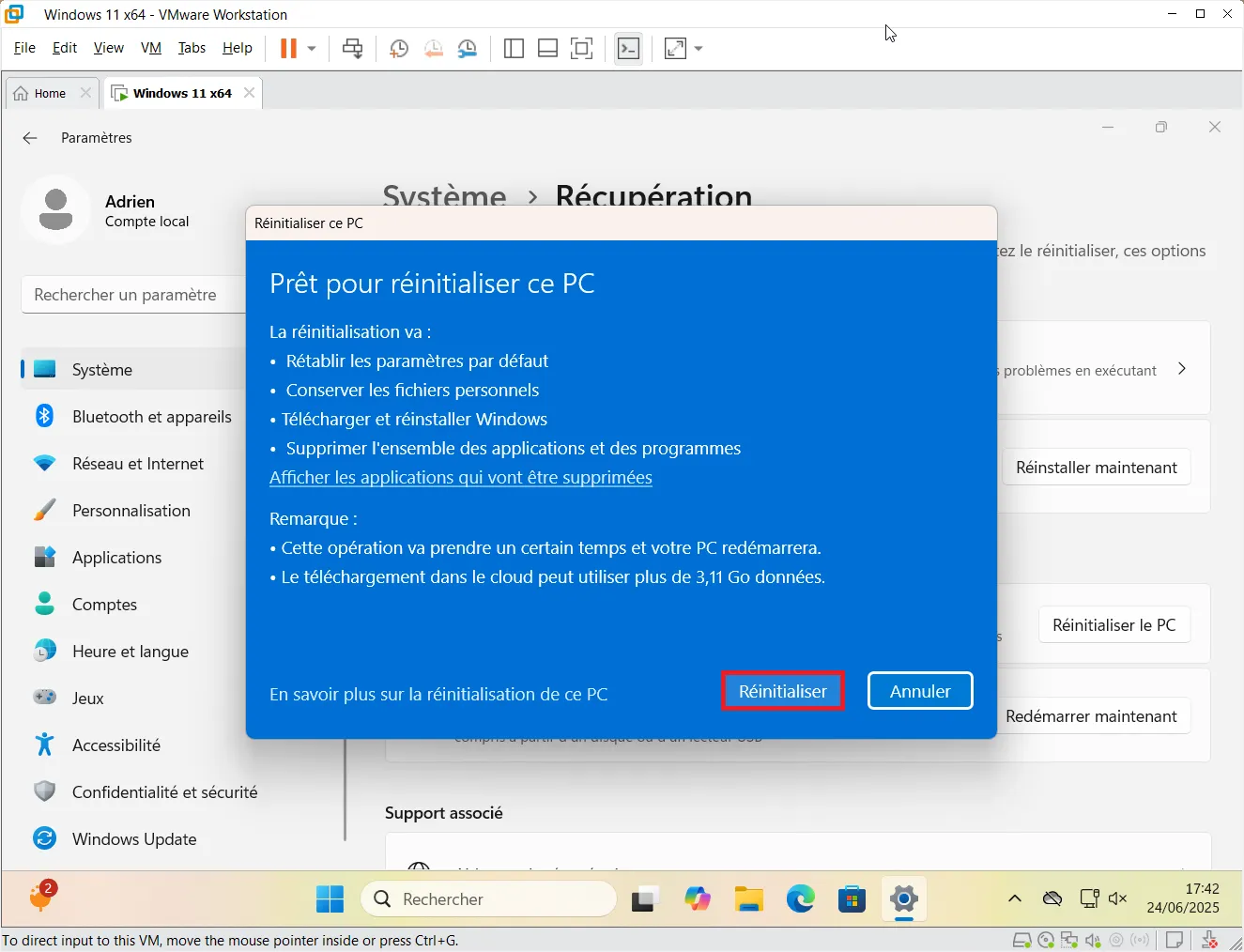Viewport: 1244px width, 952px height.
Task: Cancel the reset with Annuler
Action: tap(920, 691)
